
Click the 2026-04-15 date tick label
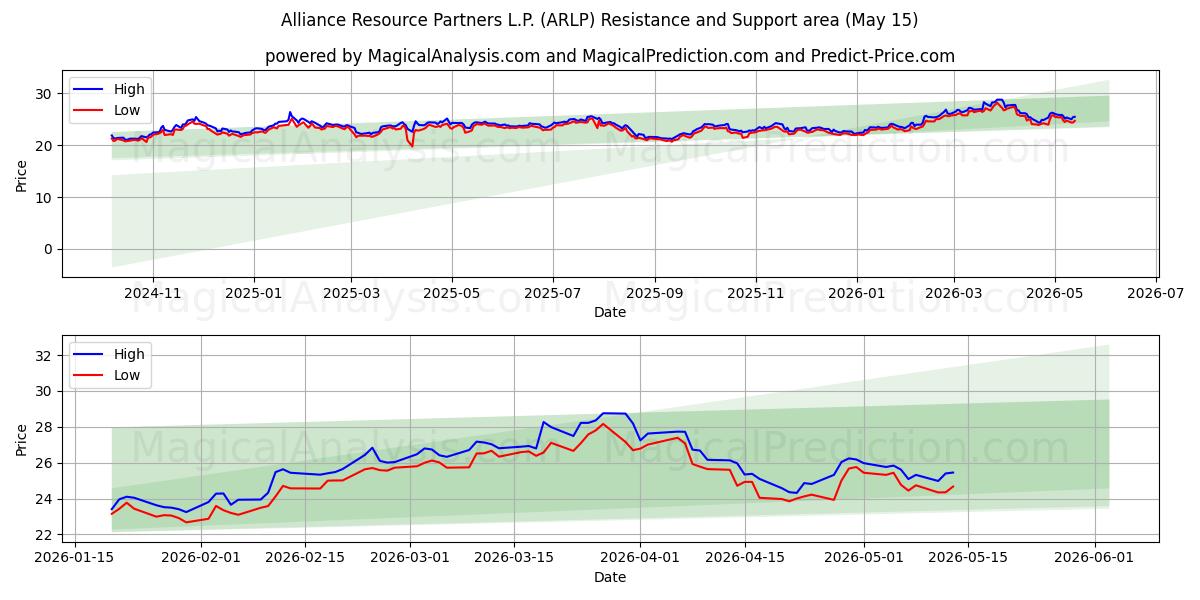744,558
